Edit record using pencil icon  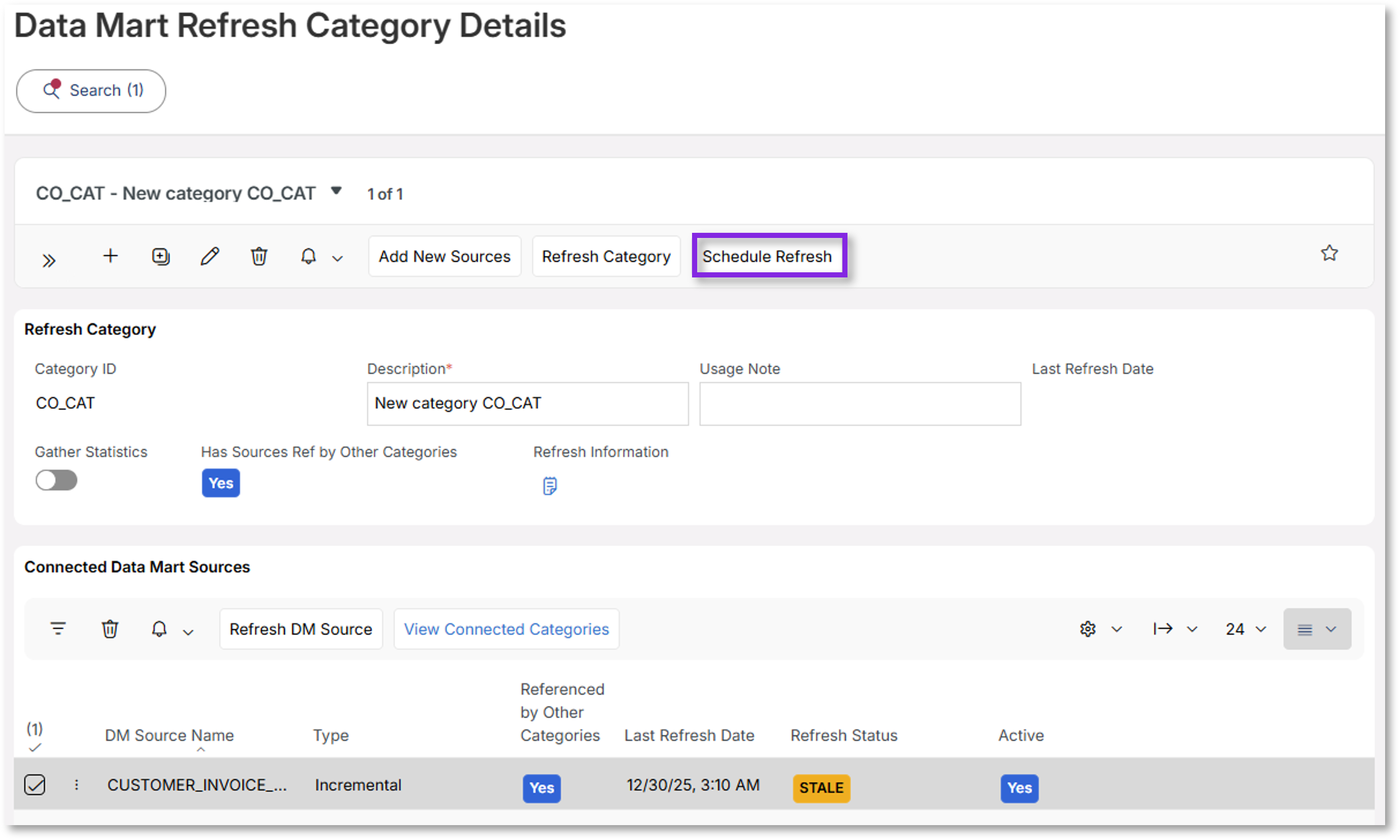(x=209, y=256)
